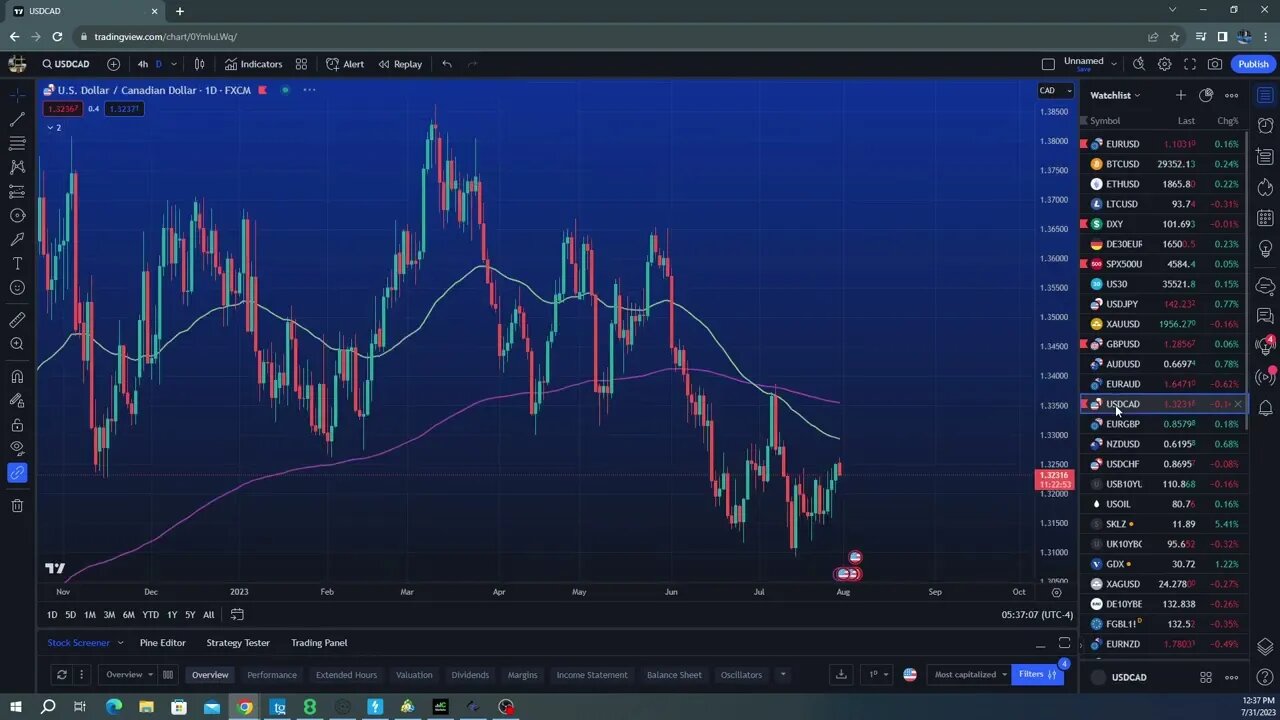Viewport: 1280px width, 720px height.
Task: Toggle screener columns layout view icon
Action: click(x=168, y=674)
